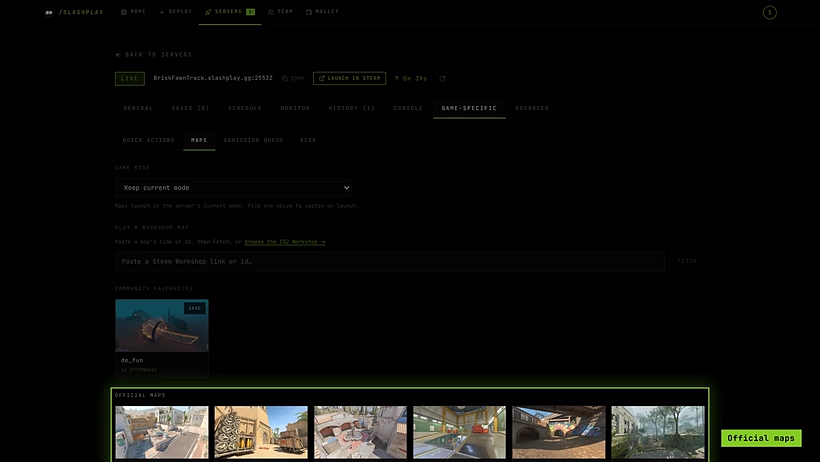
Task: Open the Advanced tab
Action: [x=532, y=108]
